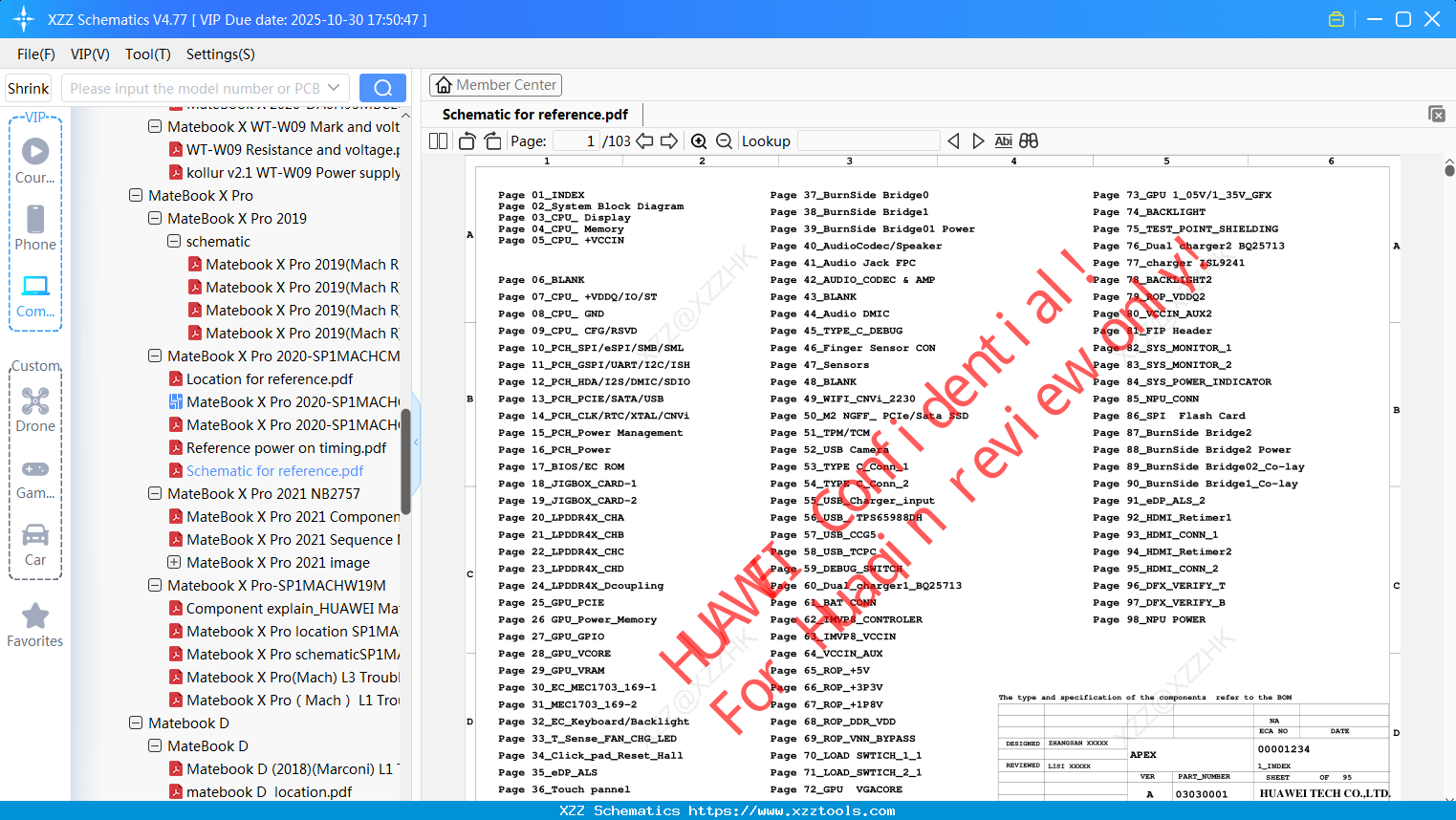Open the VIP(V) menu
Viewport: 1456px width, 820px height.
90,54
